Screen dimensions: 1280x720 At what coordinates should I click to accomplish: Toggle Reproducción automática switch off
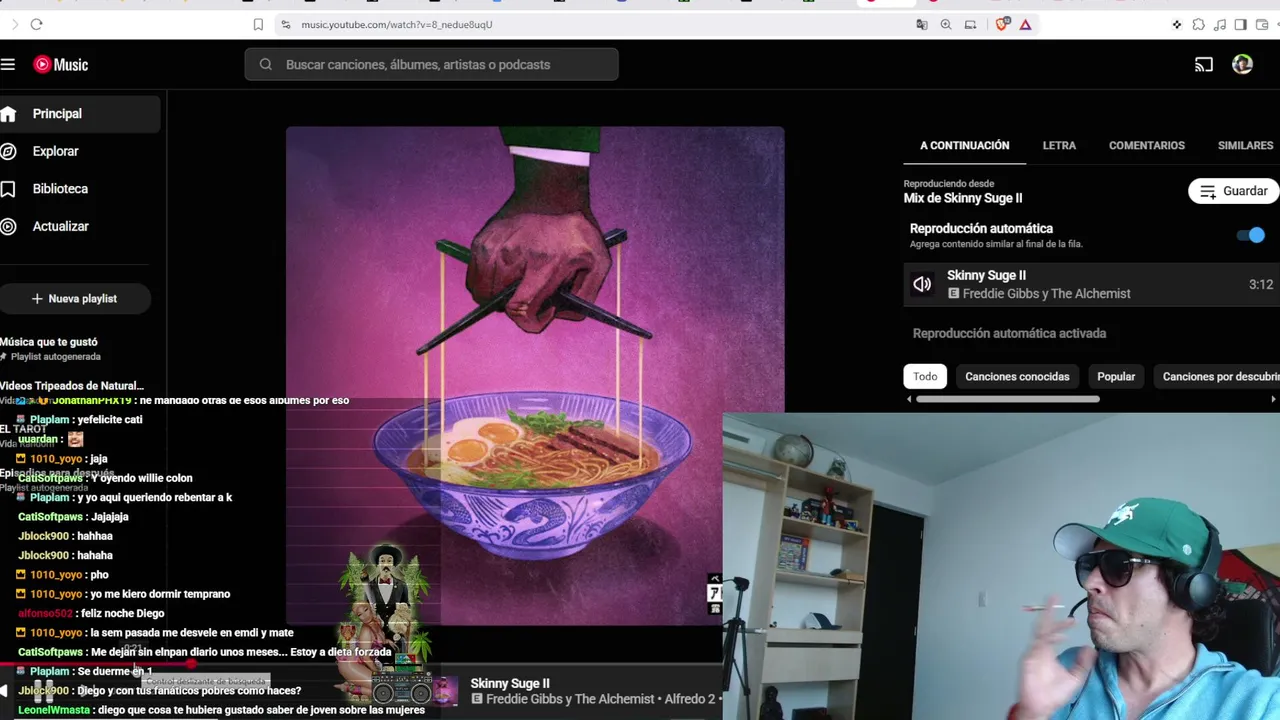tap(1251, 235)
